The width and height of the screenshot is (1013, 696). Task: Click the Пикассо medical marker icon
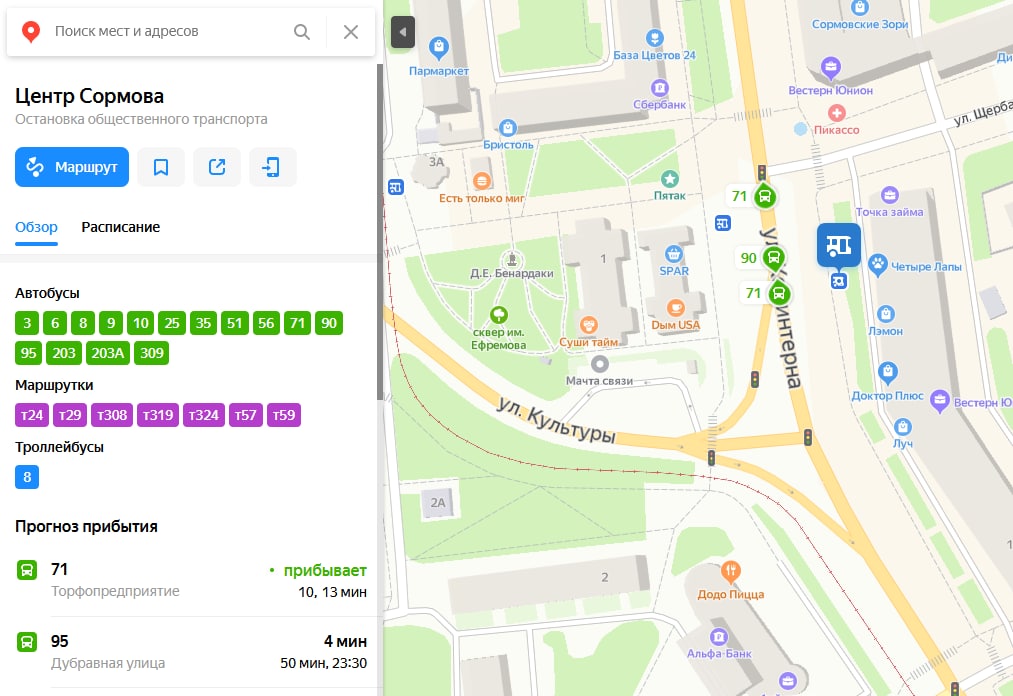(x=837, y=113)
